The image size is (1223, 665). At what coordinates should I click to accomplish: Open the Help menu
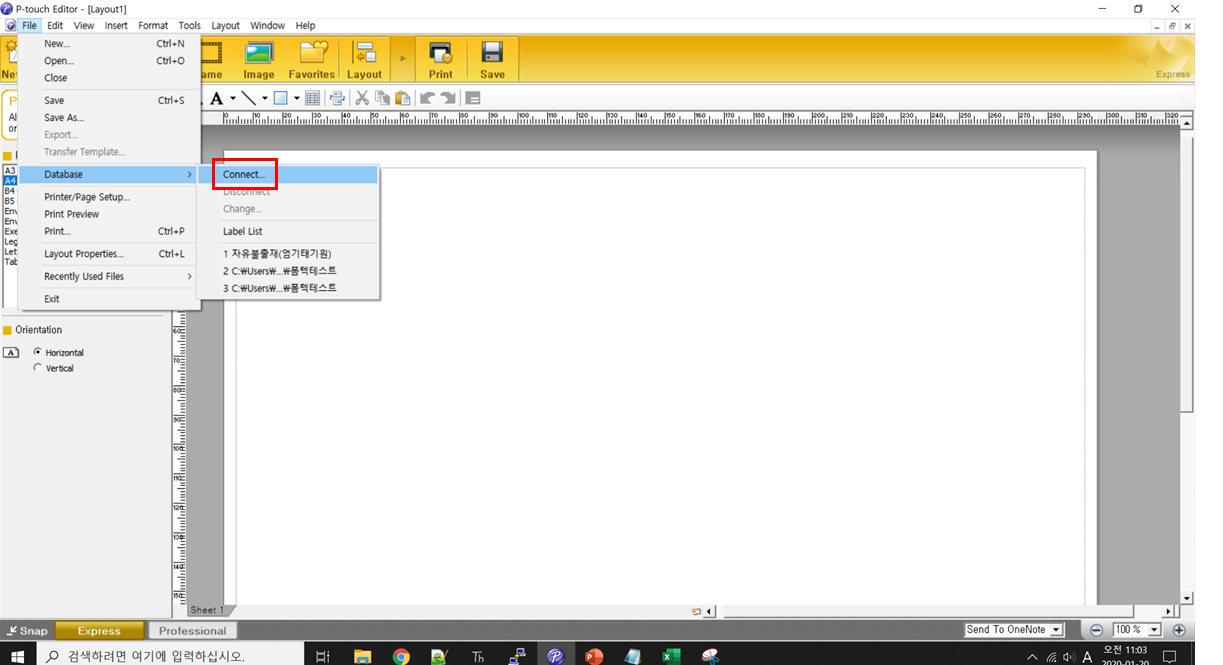[305, 25]
